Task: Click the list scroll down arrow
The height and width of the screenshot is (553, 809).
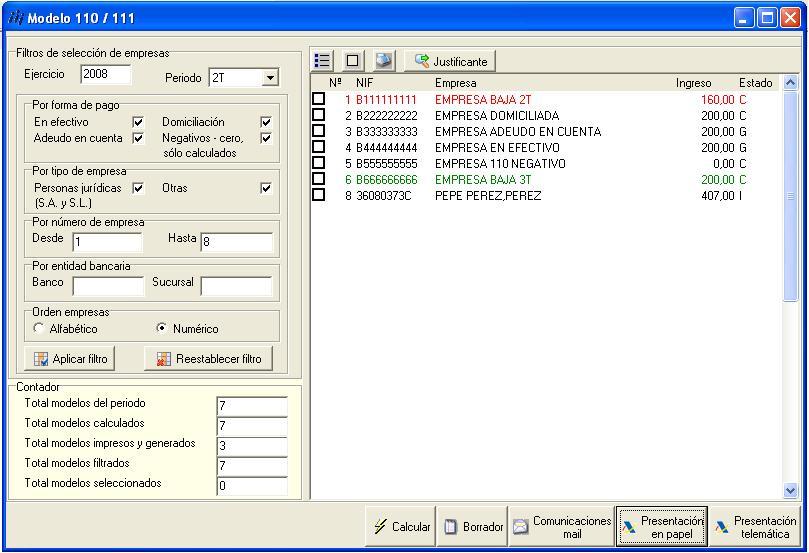Action: 790,491
